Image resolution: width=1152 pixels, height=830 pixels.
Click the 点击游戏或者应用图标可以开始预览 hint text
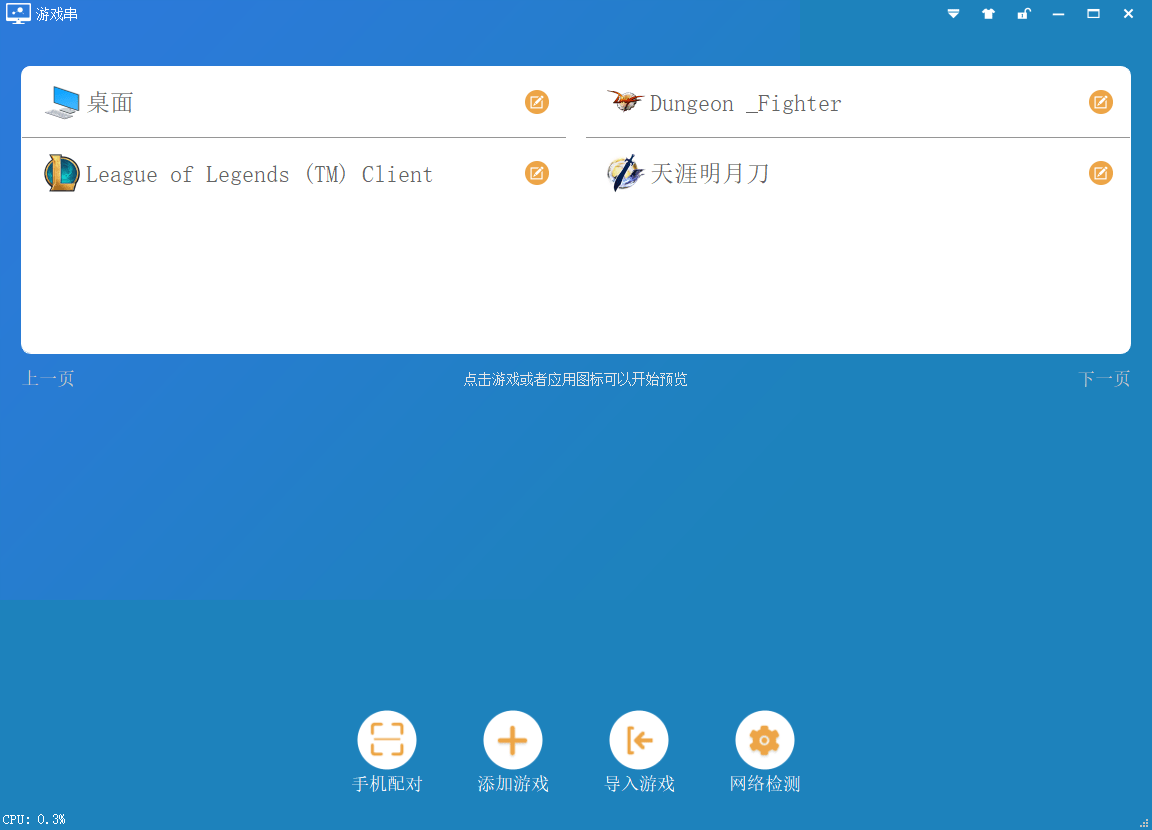[575, 379]
